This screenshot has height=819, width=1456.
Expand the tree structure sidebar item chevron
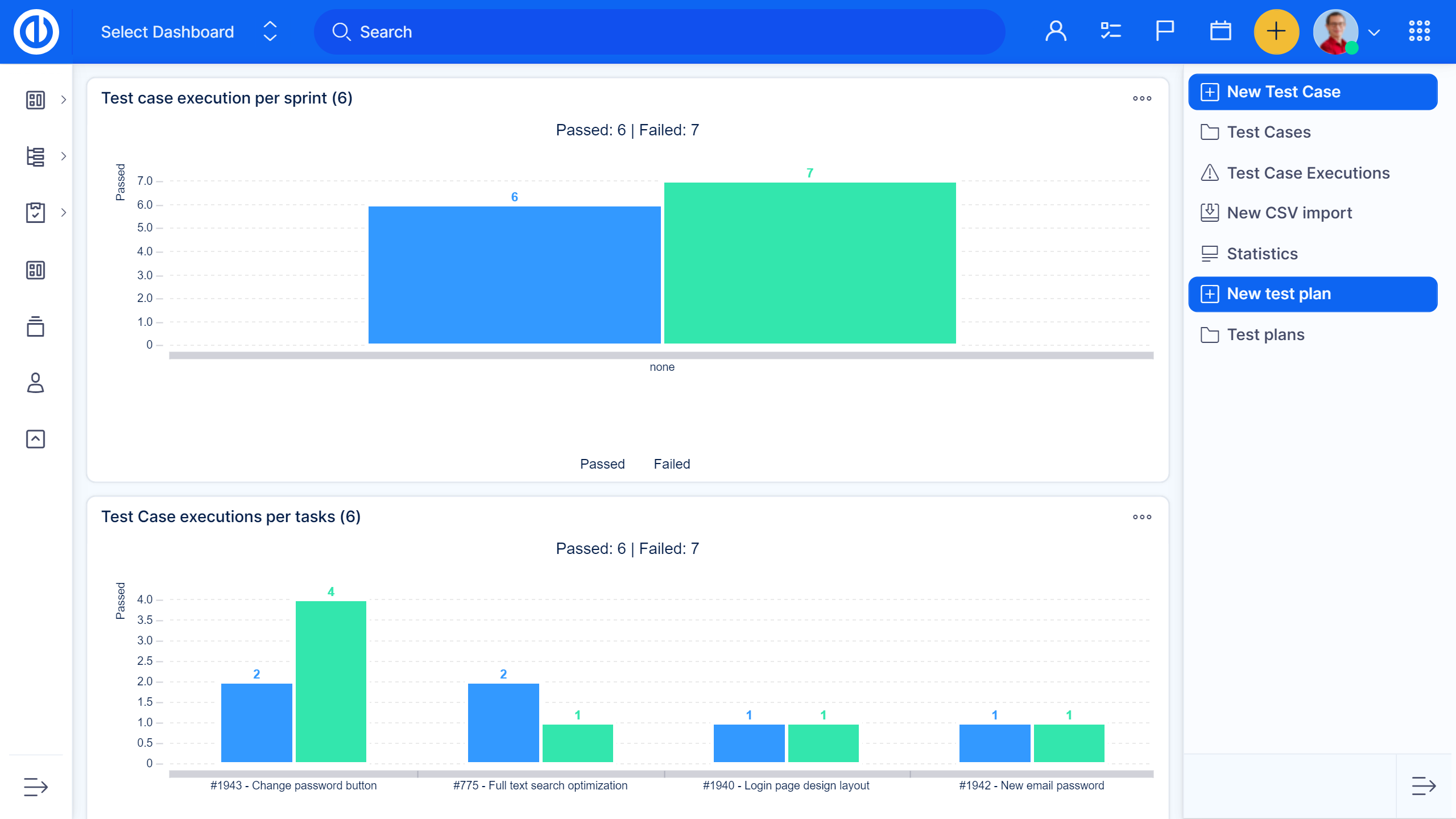[64, 156]
